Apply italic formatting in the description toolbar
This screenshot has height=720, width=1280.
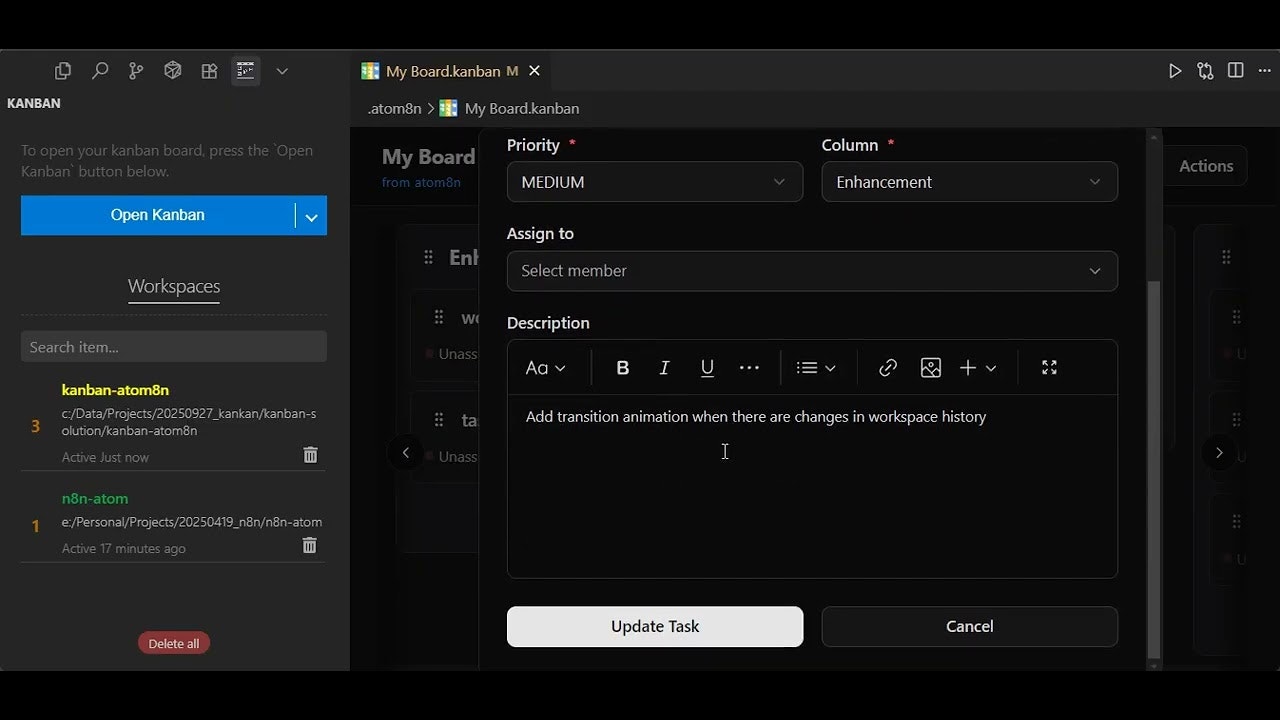pos(664,367)
